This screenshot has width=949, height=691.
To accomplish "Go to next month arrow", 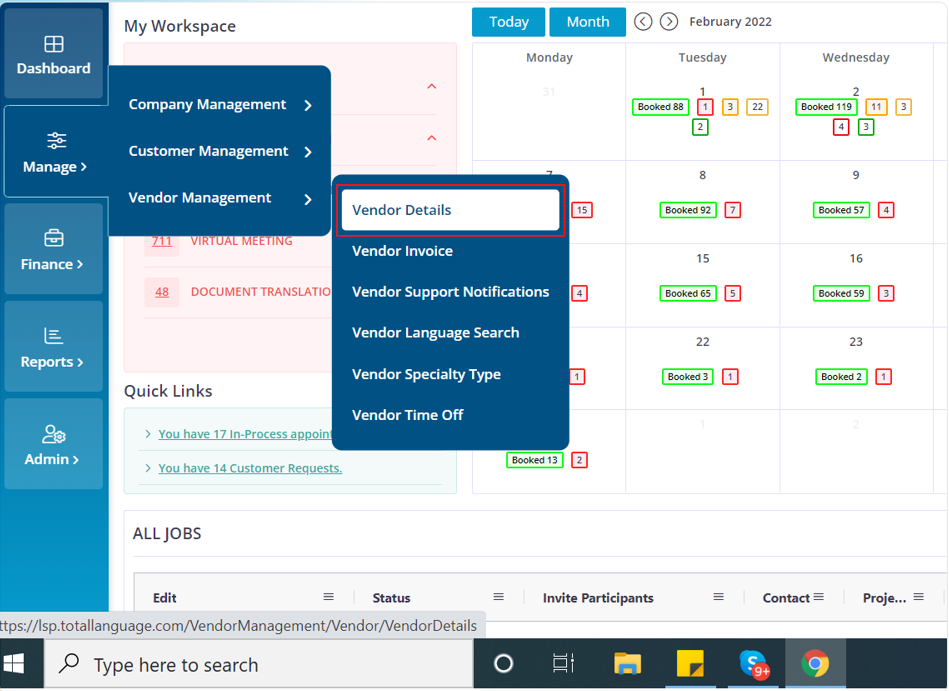I will [x=669, y=22].
